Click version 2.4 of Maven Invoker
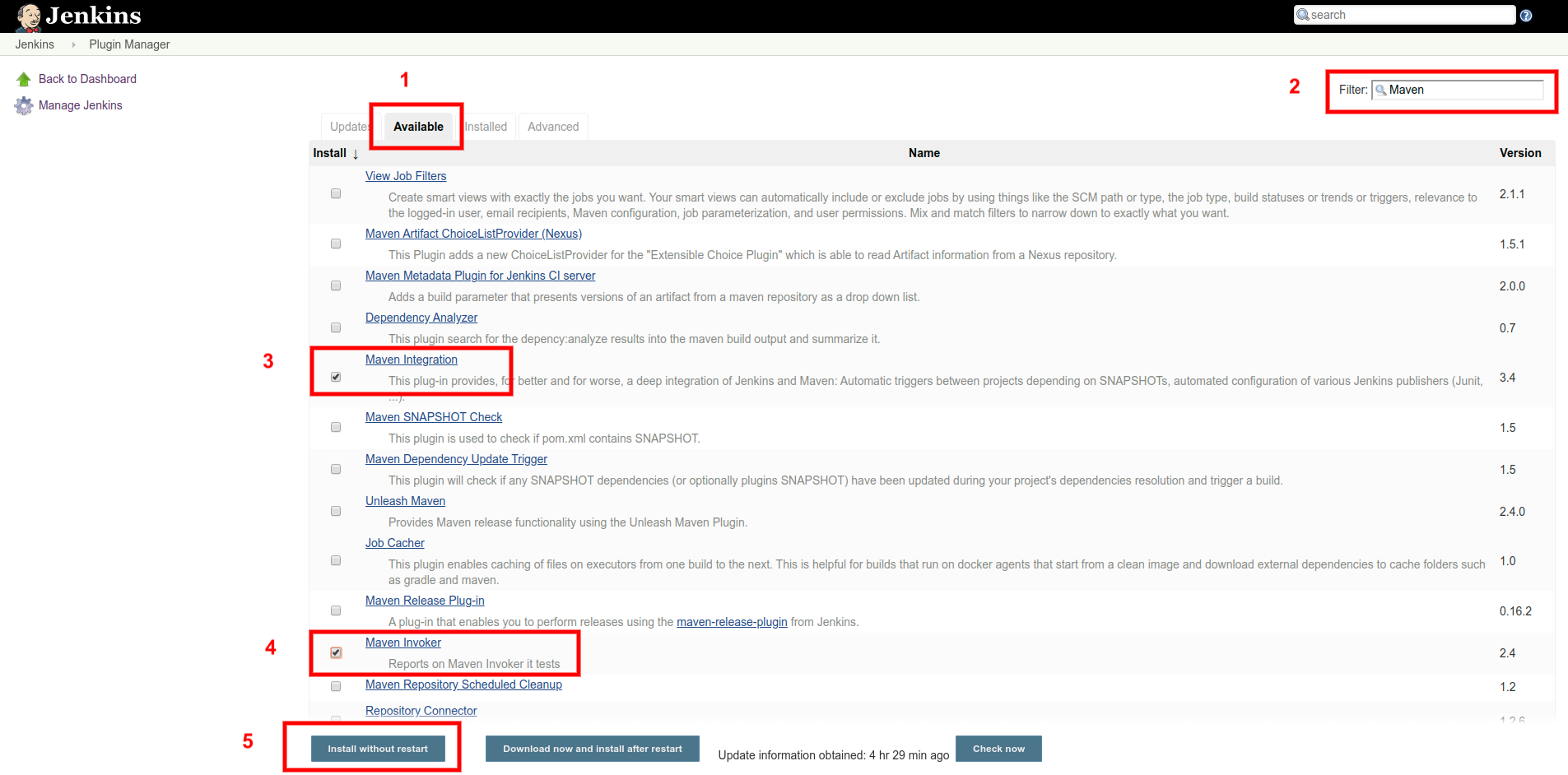This screenshot has height=775, width=1568. pos(1507,653)
